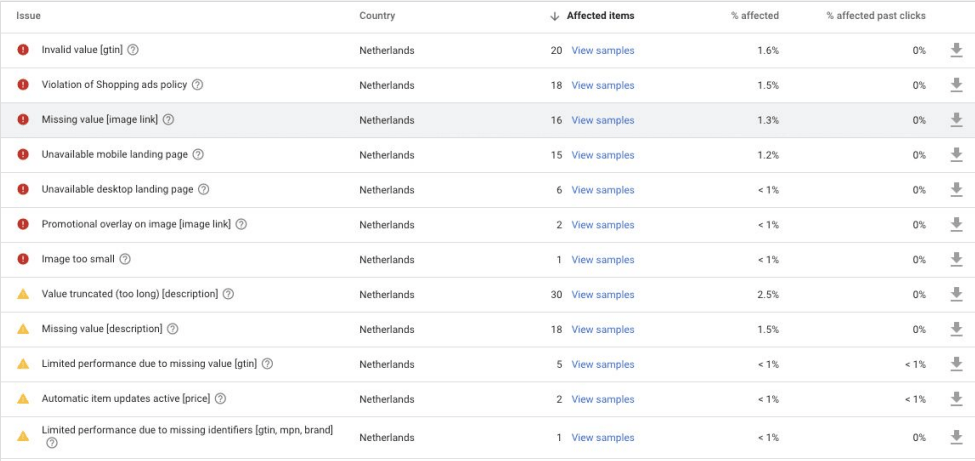Screen dimensions: 975x461
Task: Click affected items count 16
Action: pos(556,120)
